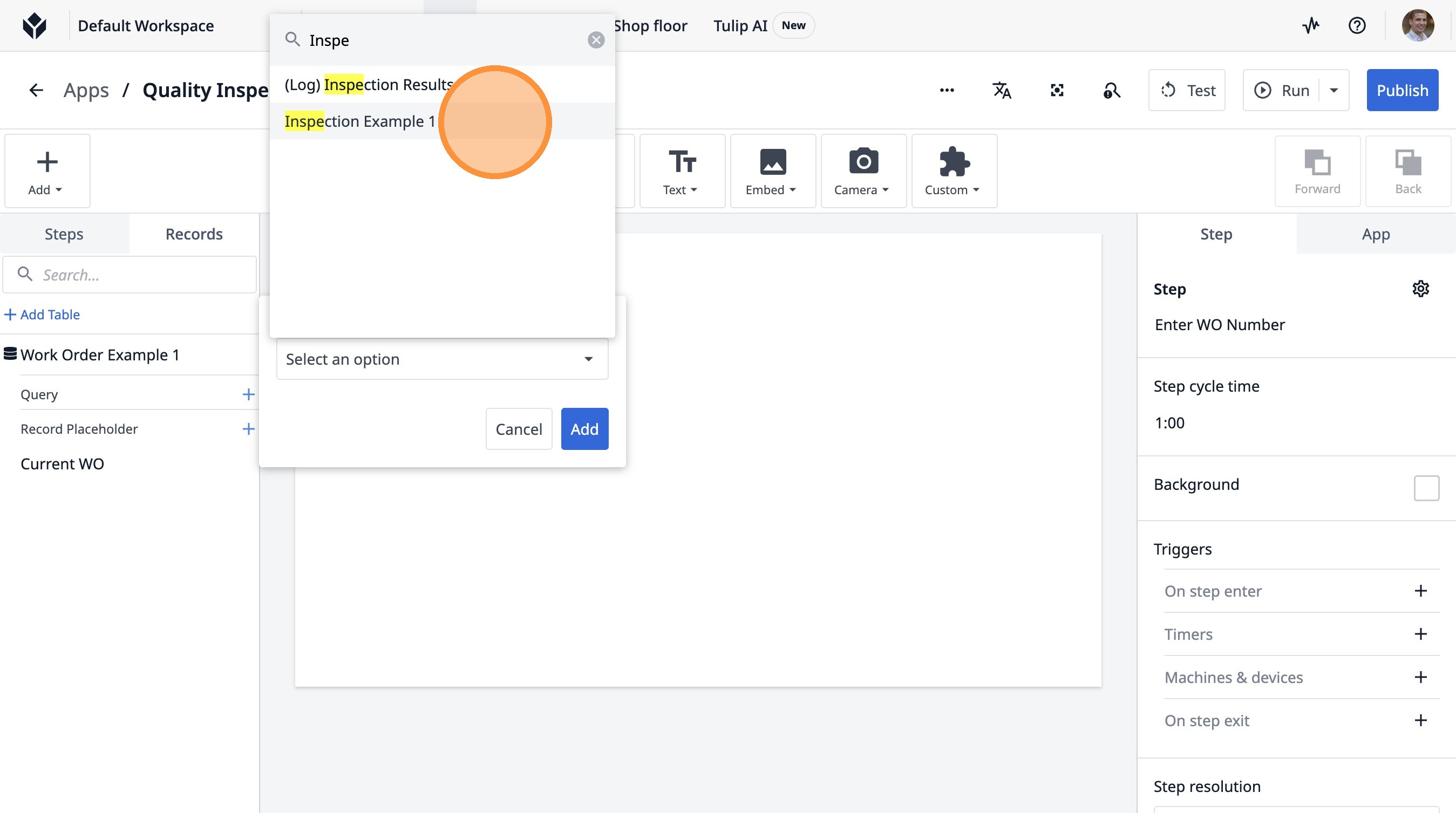1456x813 pixels.
Task: Click the Cancel button in dialog
Action: 518,429
